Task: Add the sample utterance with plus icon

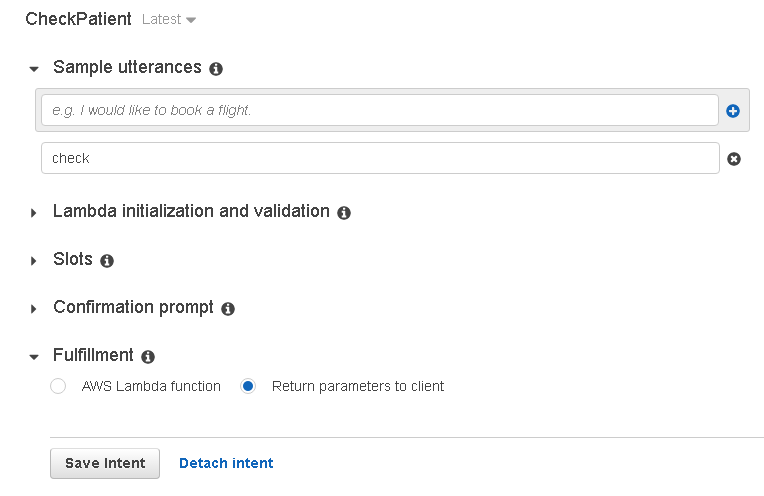Action: pos(733,111)
